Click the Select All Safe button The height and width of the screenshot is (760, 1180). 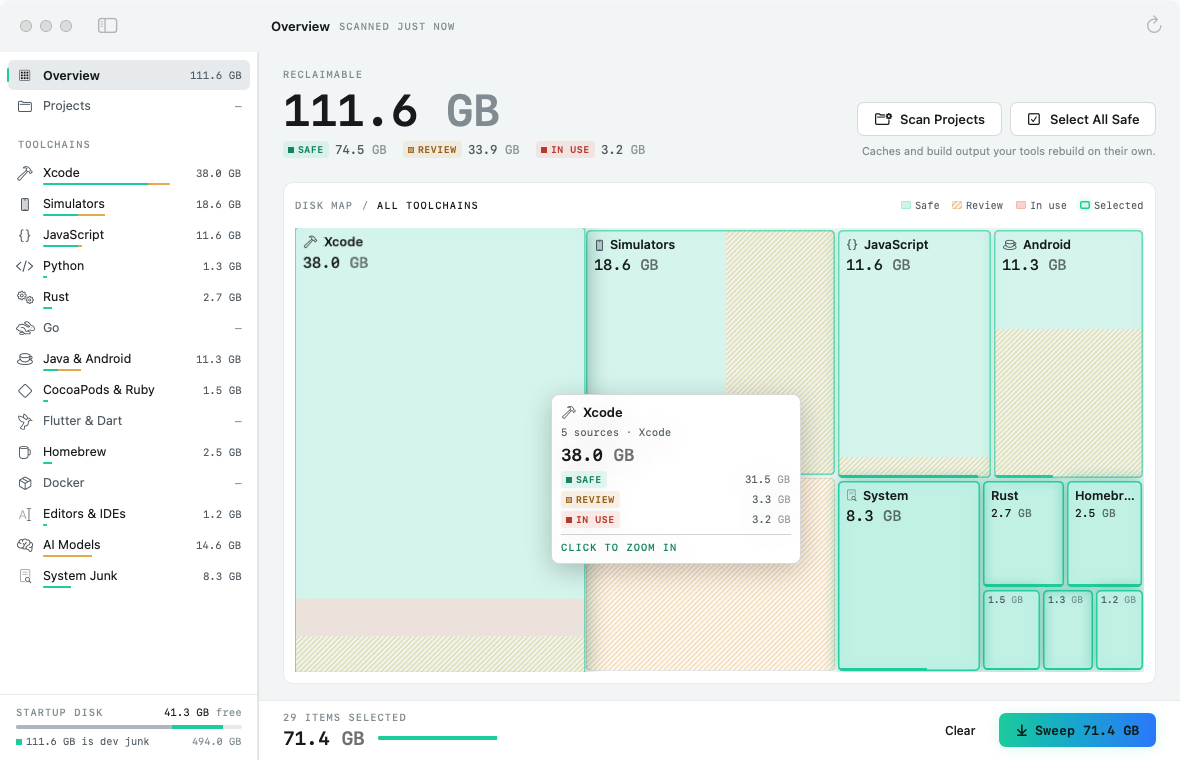click(1083, 119)
